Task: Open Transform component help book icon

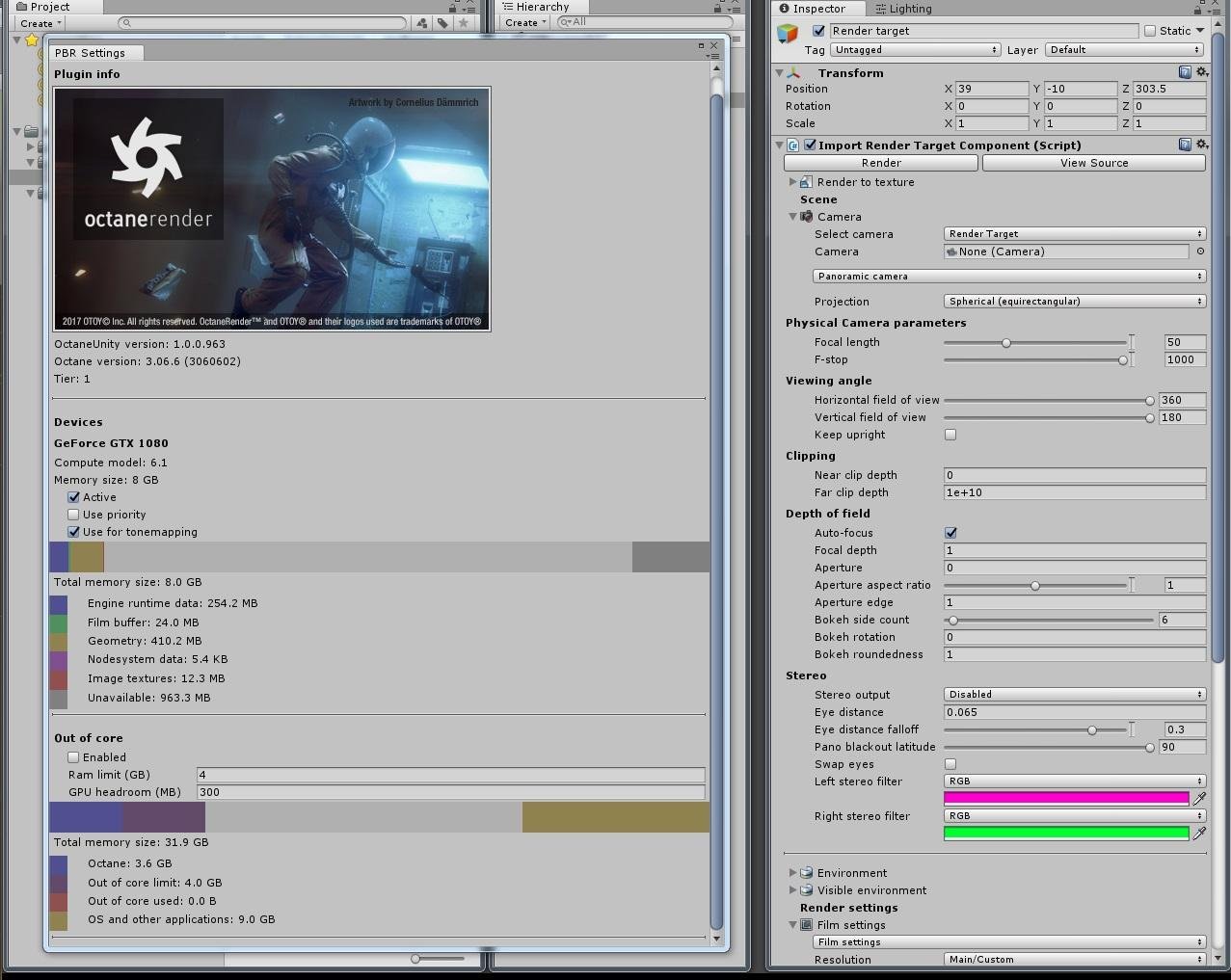Action: click(x=1185, y=72)
